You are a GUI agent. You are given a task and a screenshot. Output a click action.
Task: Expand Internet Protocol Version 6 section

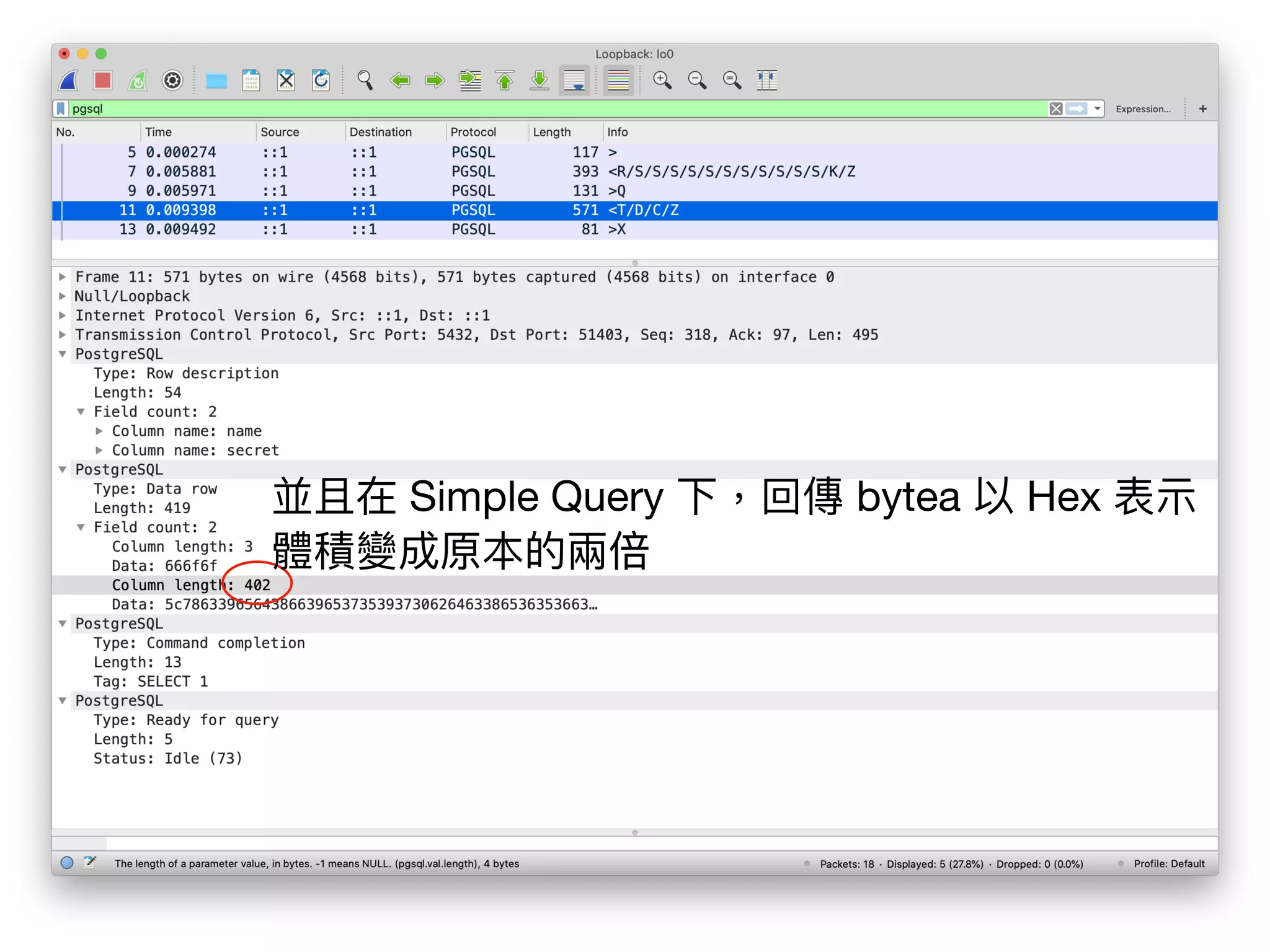(x=62, y=315)
